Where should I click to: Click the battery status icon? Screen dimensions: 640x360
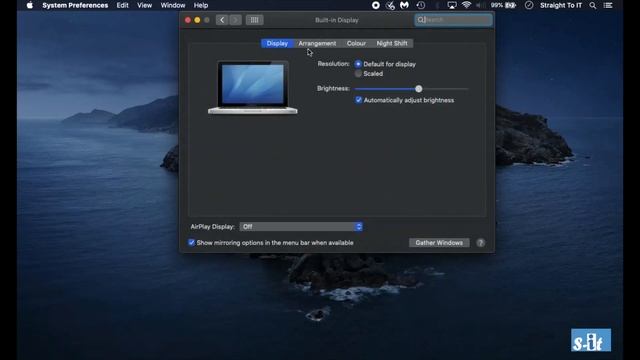tap(511, 5)
